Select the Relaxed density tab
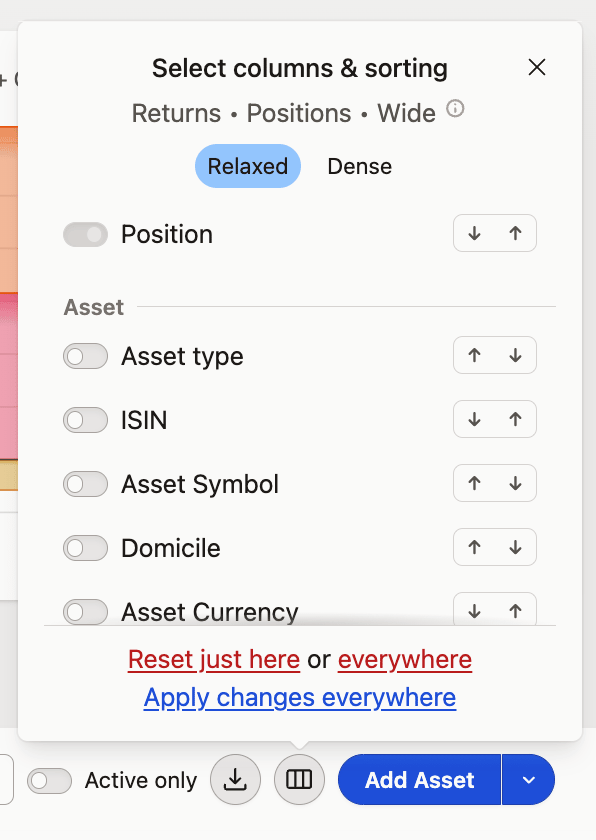This screenshot has width=596, height=840. 248,166
